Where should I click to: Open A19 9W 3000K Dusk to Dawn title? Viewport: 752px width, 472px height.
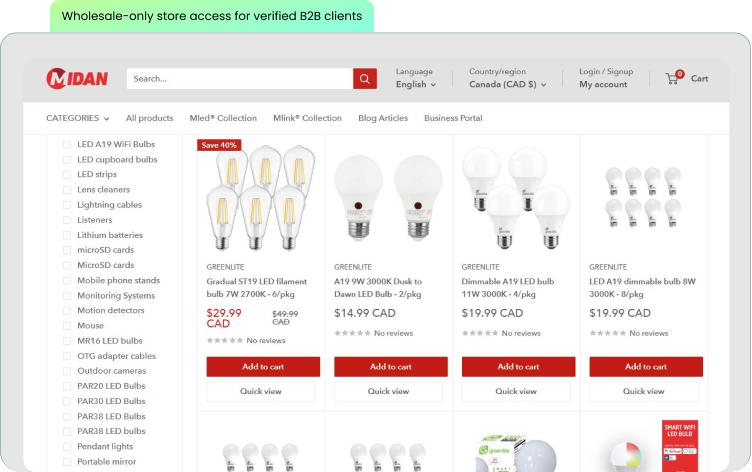pos(378,288)
